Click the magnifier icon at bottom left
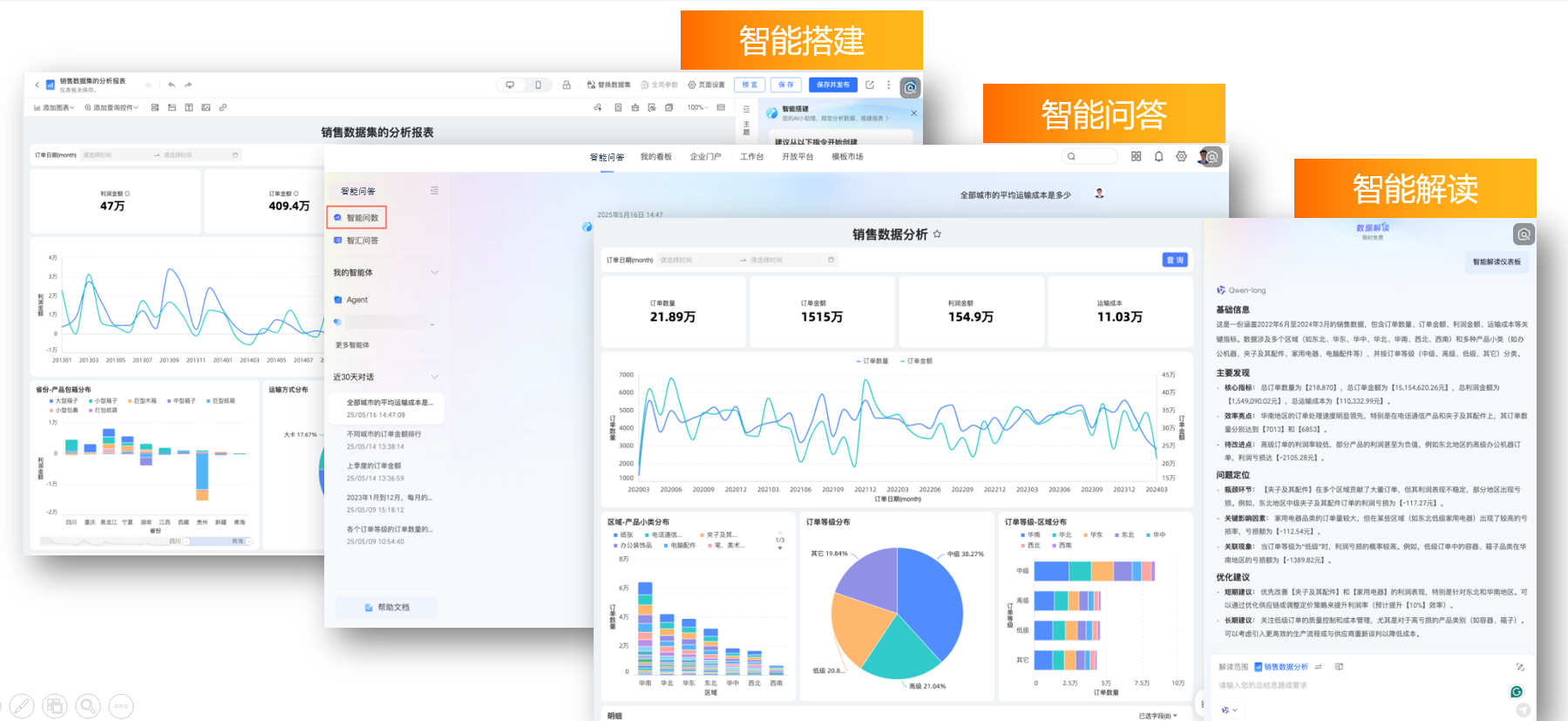Image resolution: width=1568 pixels, height=721 pixels. click(88, 706)
